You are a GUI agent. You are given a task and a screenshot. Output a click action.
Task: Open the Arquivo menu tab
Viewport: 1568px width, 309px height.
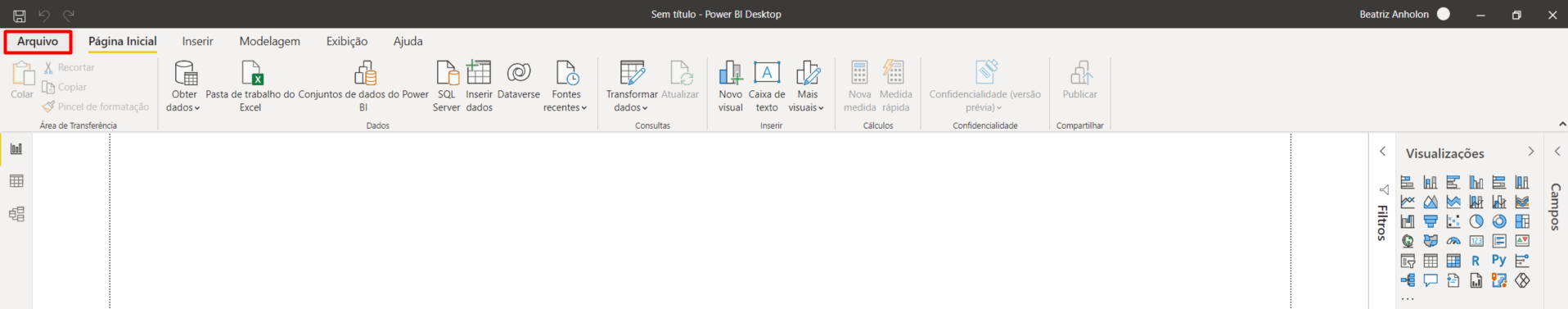tap(38, 41)
